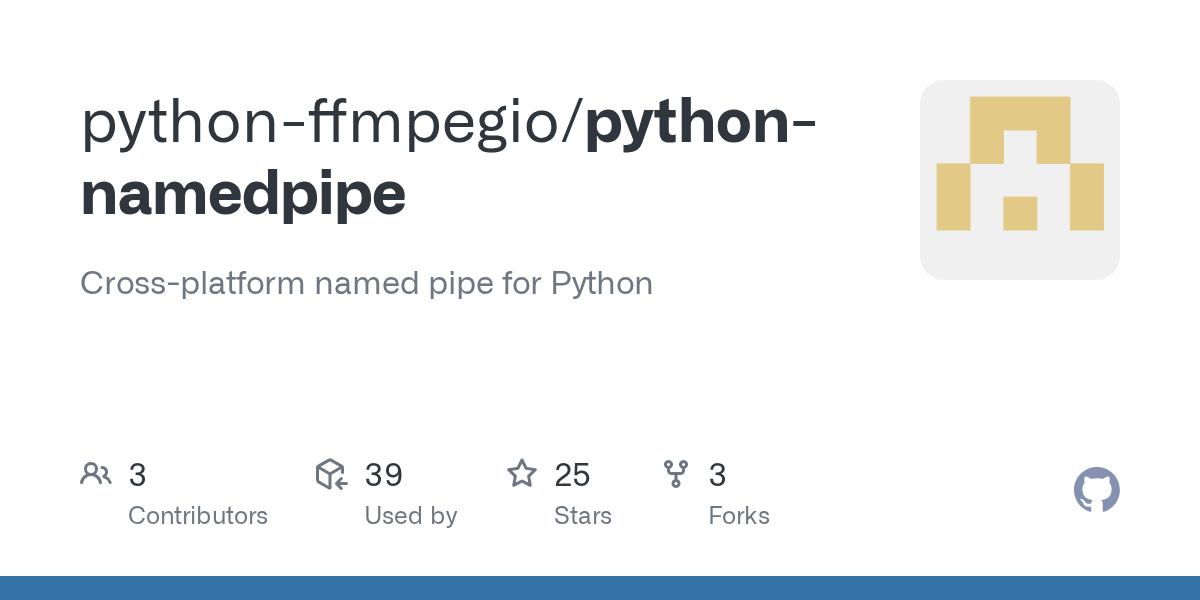Click the Stars star icon
Viewport: 1200px width, 600px height.
pyautogui.click(x=522, y=474)
